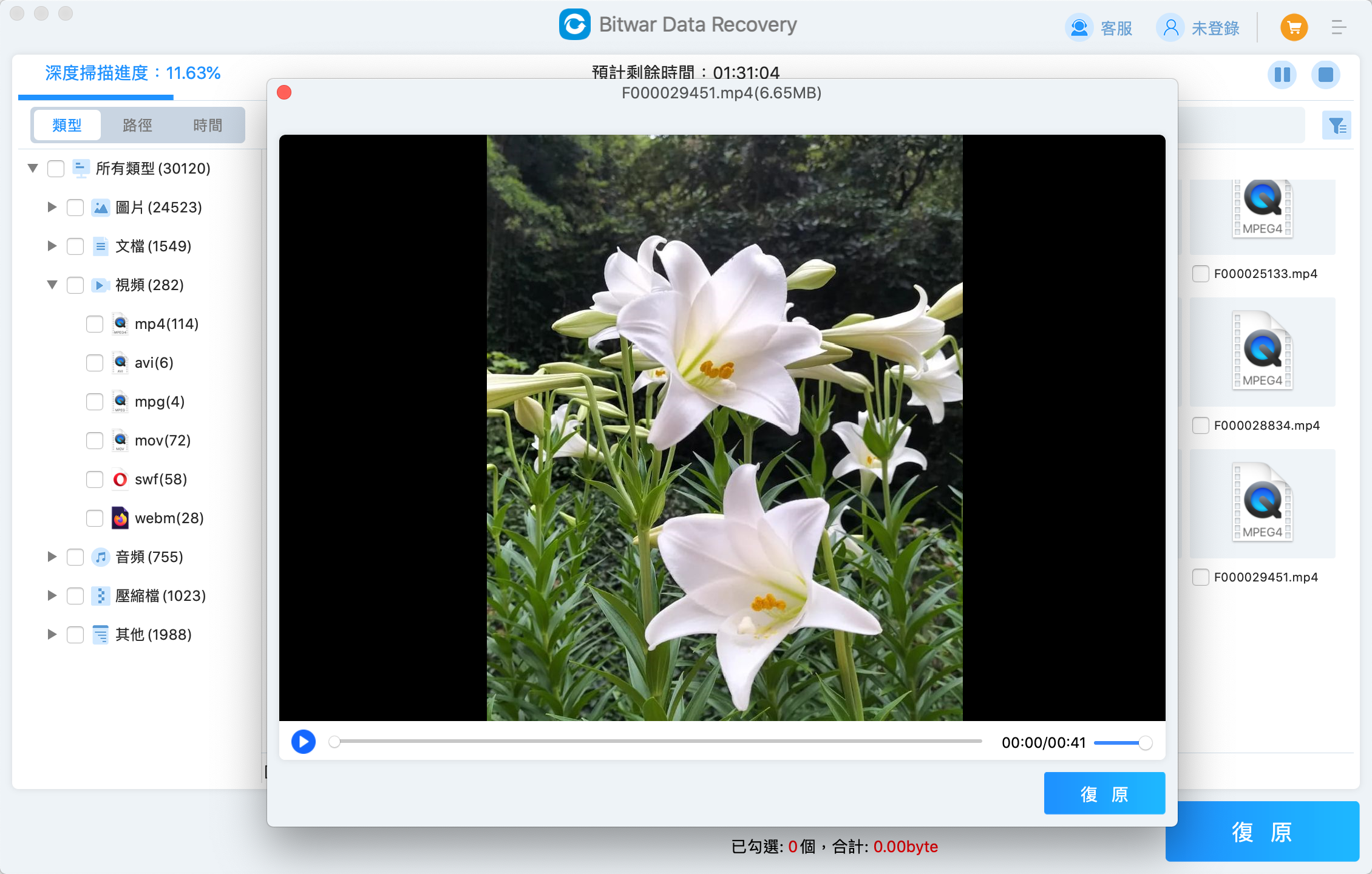Play the video preview
Image resolution: width=1372 pixels, height=874 pixels.
pos(304,742)
